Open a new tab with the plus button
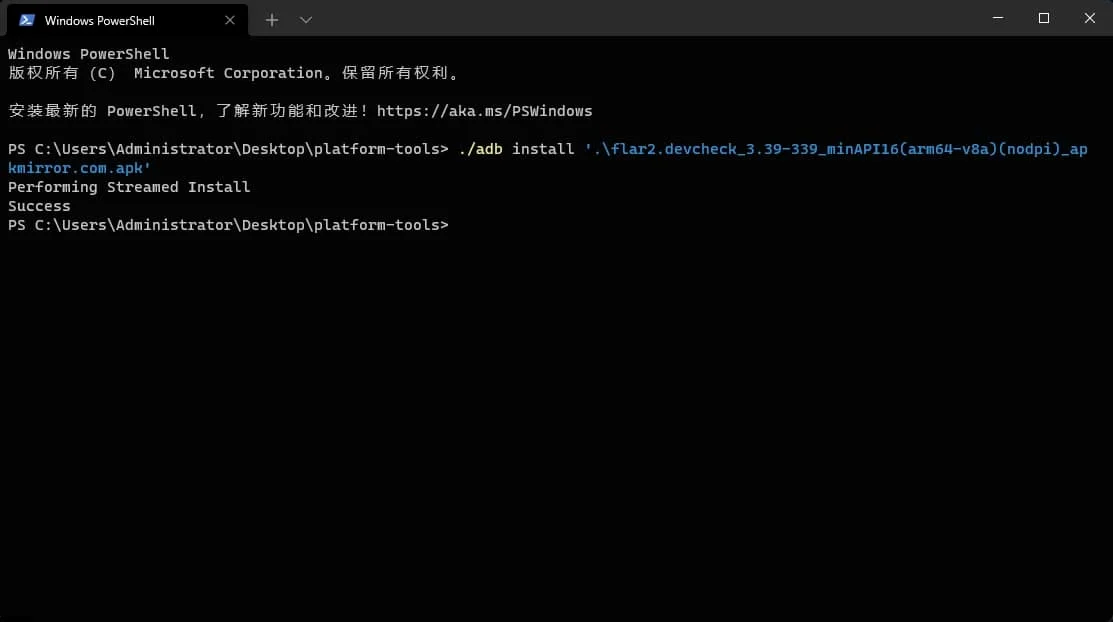This screenshot has width=1113, height=622. pos(272,20)
